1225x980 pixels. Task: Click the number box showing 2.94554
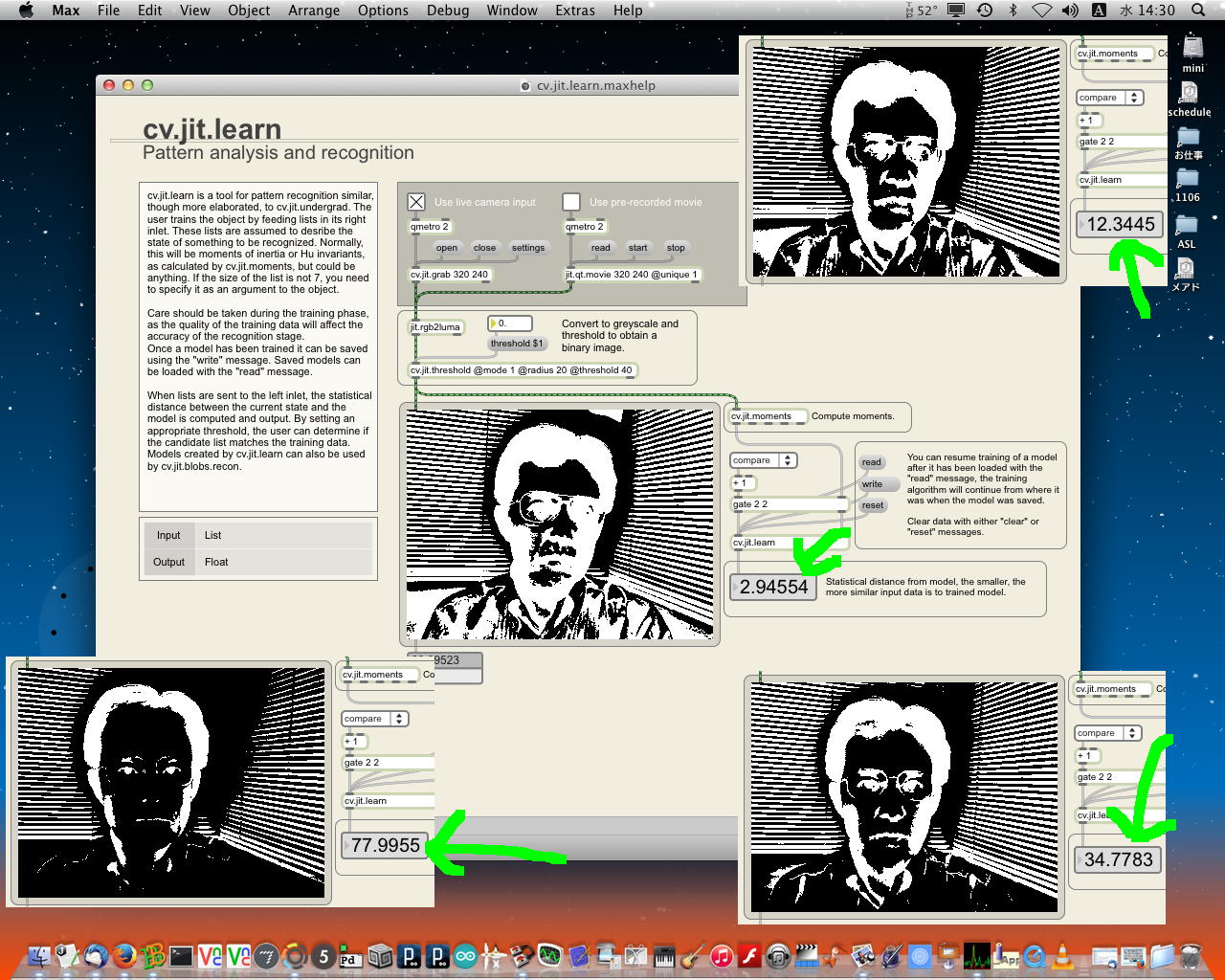click(x=773, y=587)
